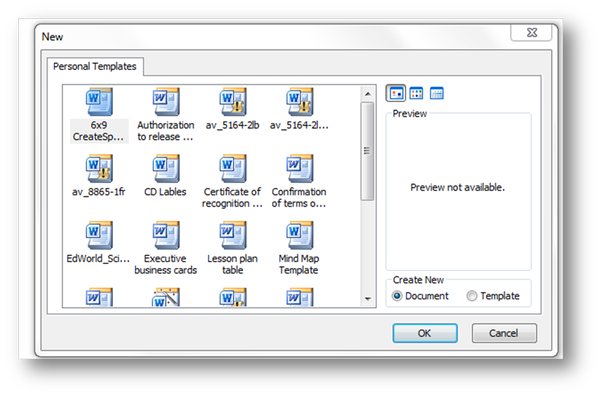600x396 pixels.
Task: Choose the Mind Map Template icon
Action: click(x=300, y=235)
